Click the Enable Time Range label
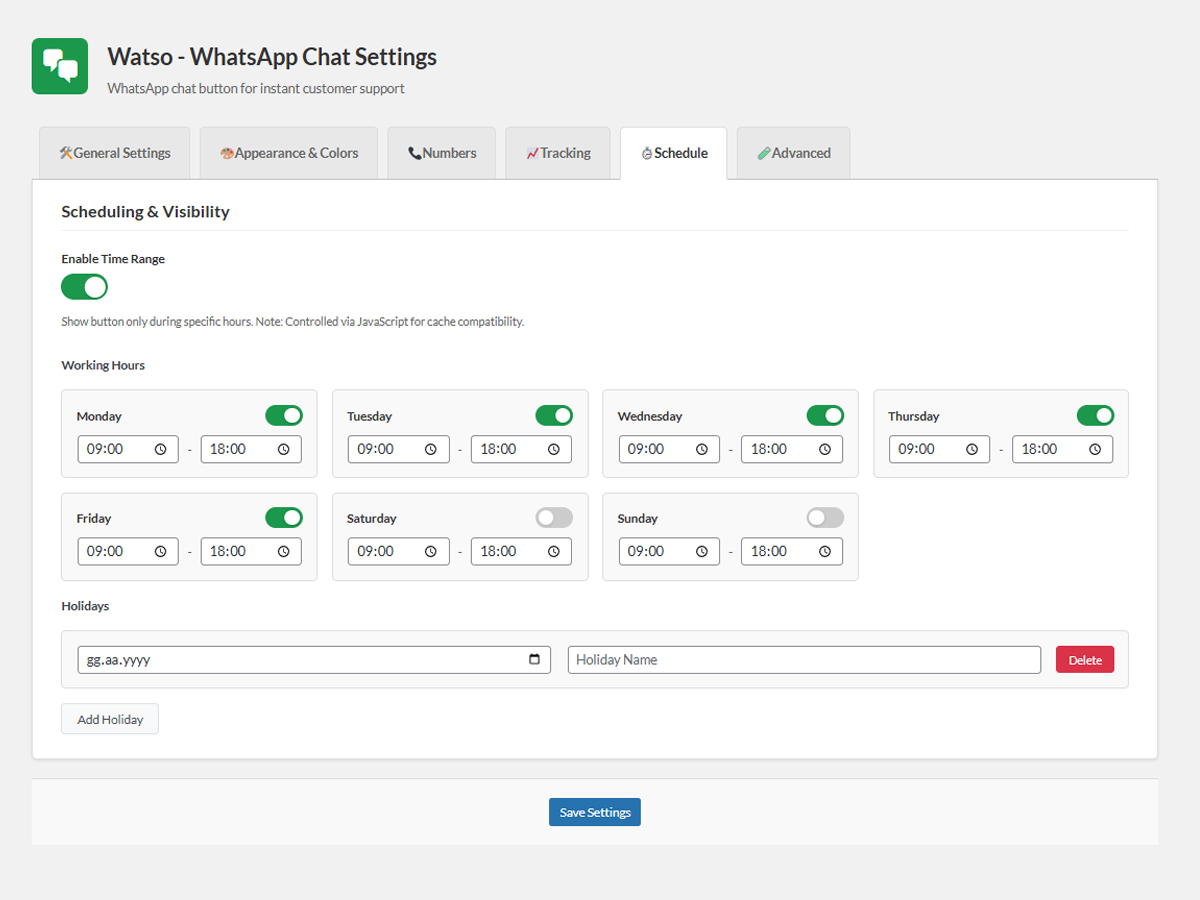 tap(113, 259)
